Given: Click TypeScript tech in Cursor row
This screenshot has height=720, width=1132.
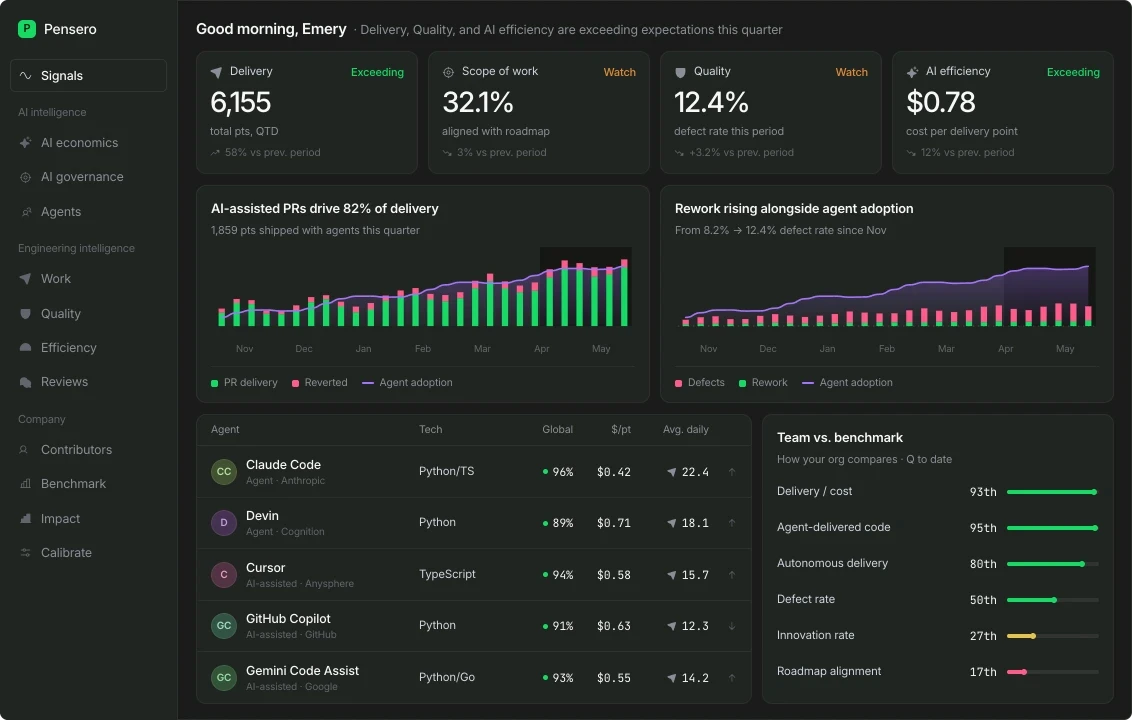Looking at the screenshot, I should tap(447, 574).
